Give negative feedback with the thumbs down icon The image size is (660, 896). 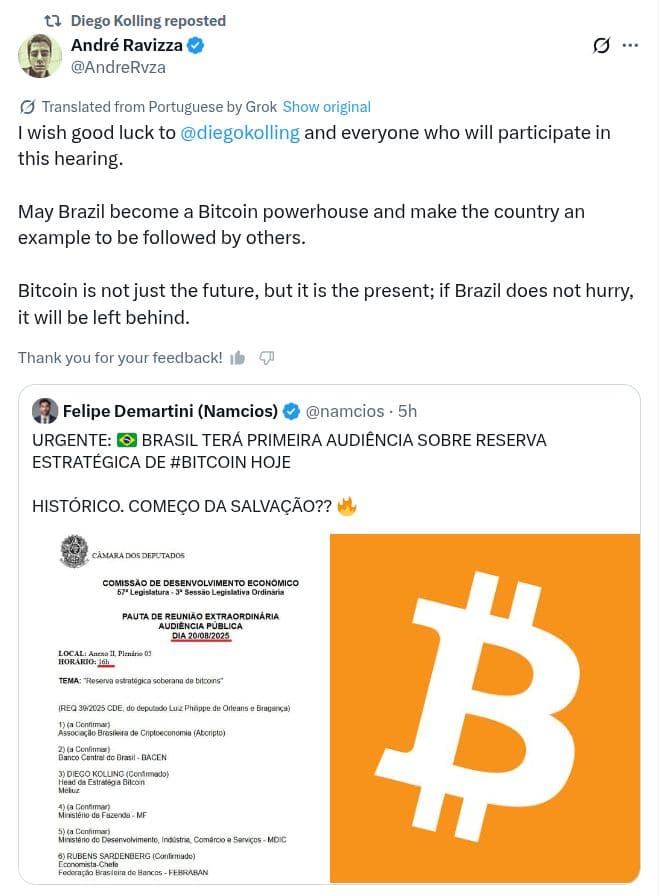coord(266,357)
